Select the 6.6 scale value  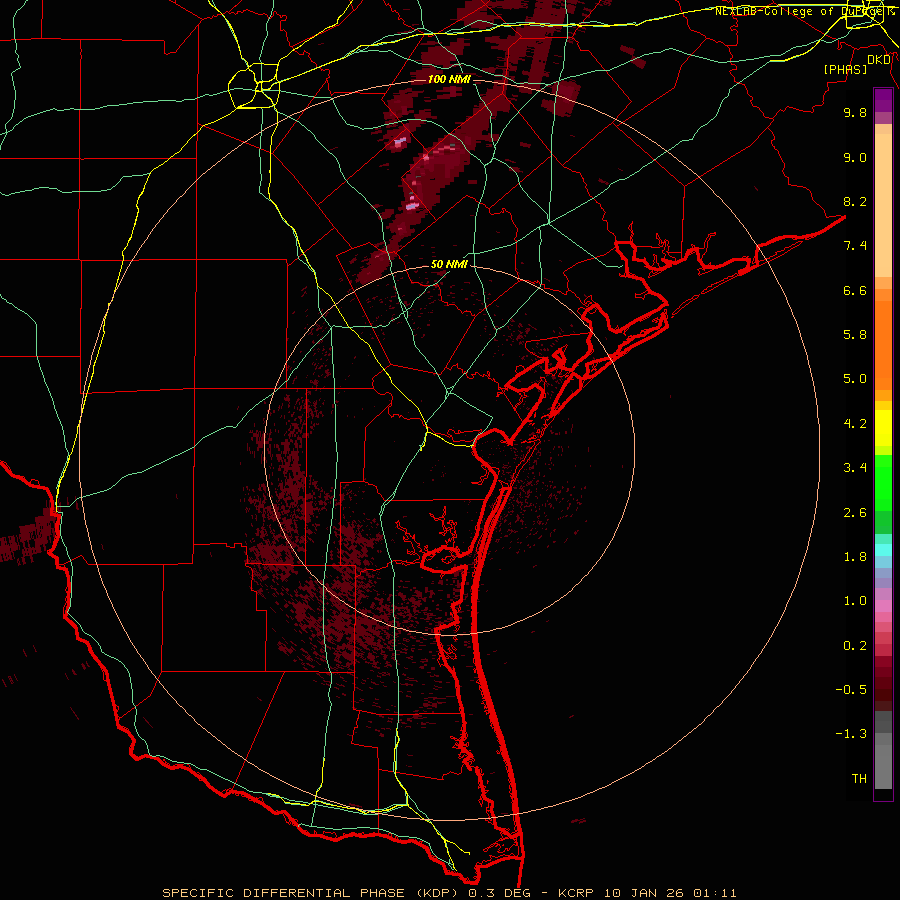(855, 290)
